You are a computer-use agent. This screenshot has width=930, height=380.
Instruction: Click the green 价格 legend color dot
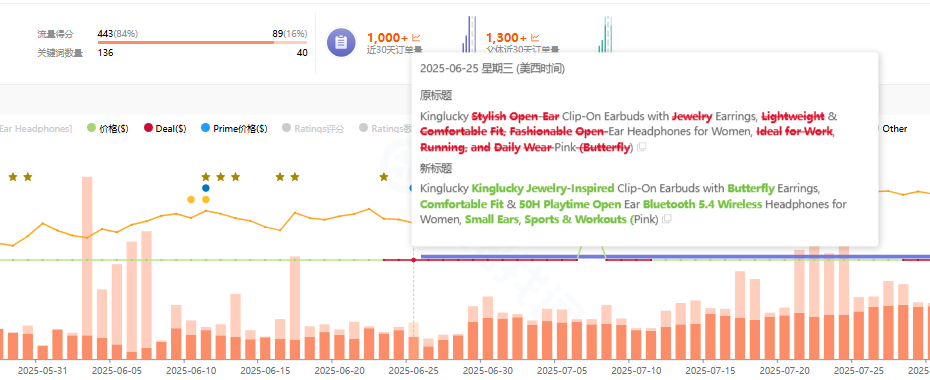(x=91, y=128)
